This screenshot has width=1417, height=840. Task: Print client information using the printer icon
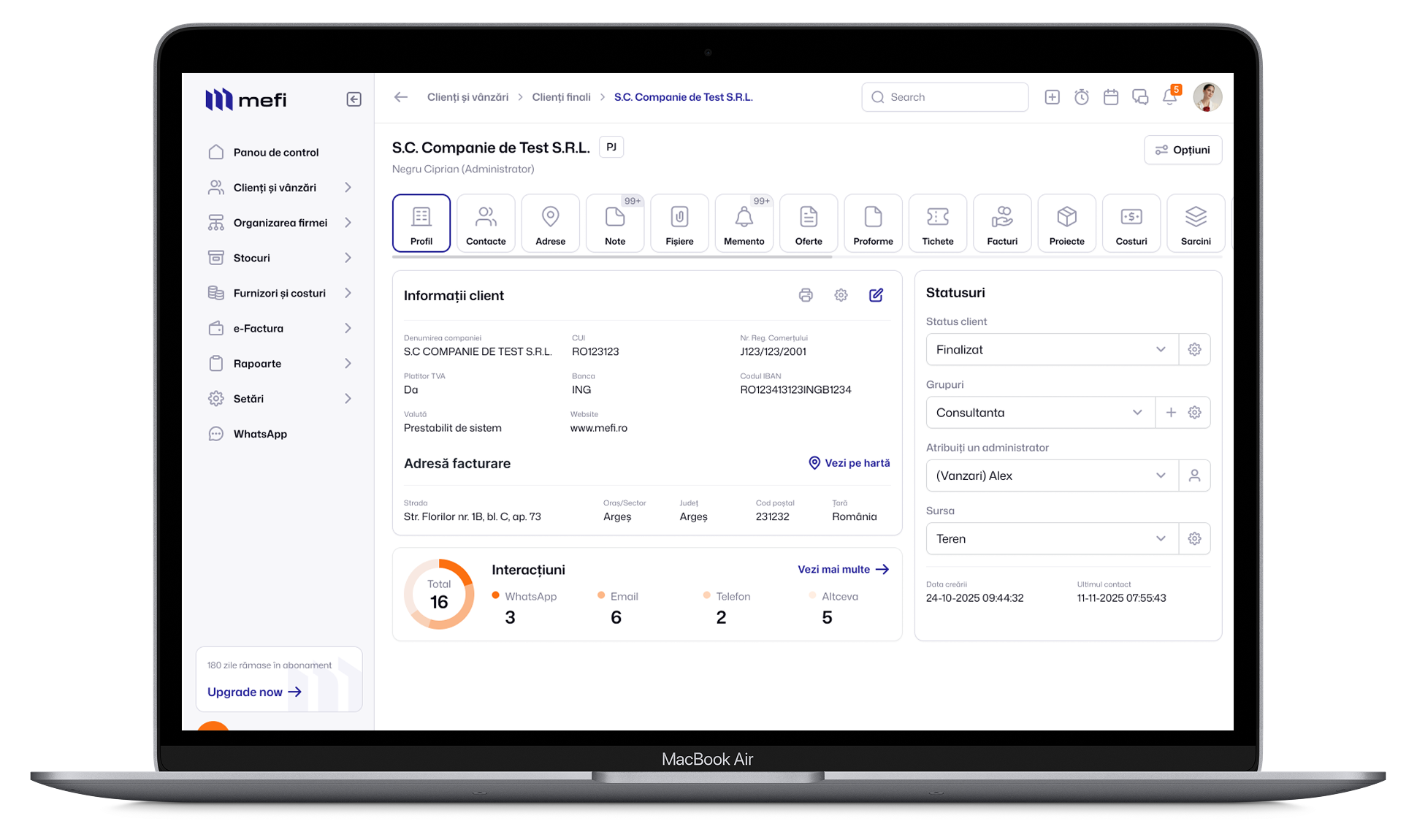806,295
